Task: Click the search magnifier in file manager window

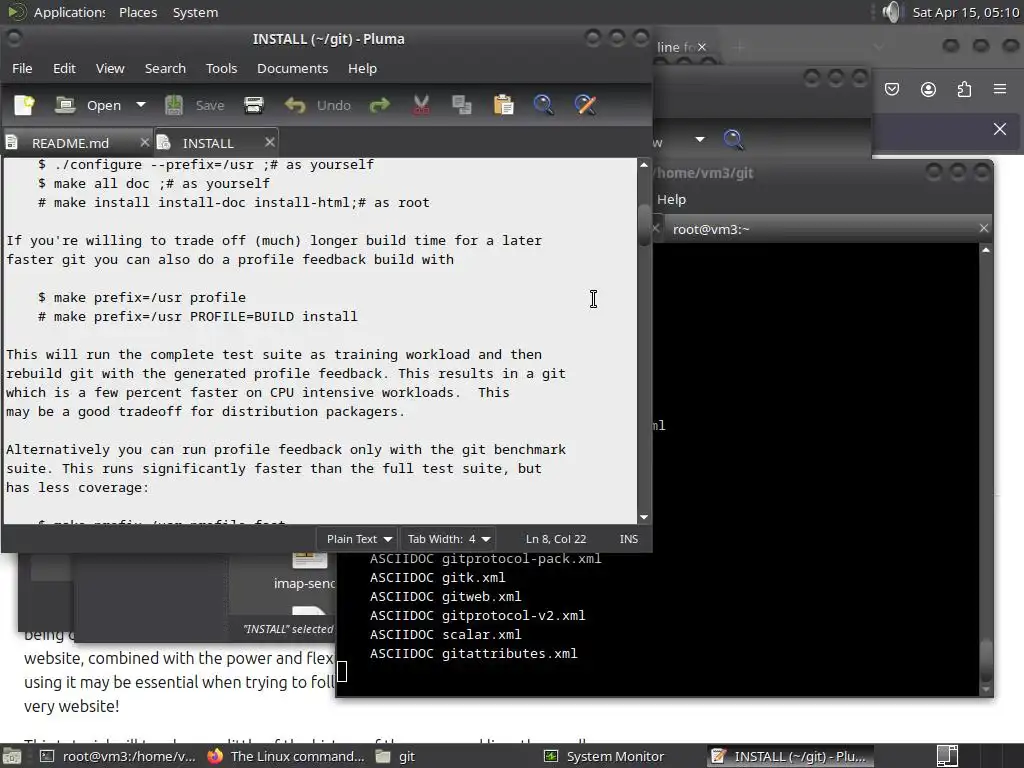Action: click(733, 139)
